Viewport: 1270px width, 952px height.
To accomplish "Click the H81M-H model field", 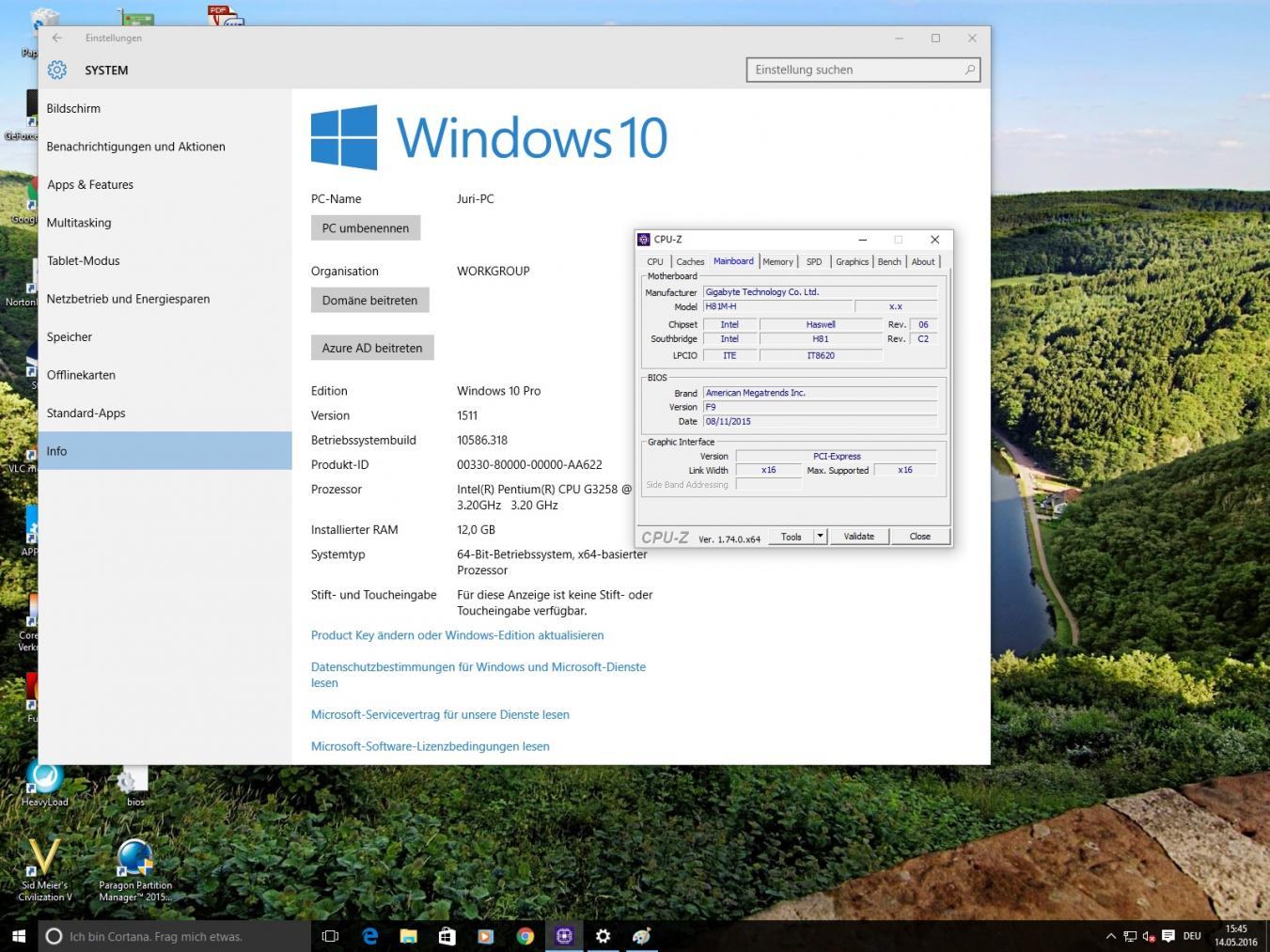I will [x=777, y=306].
